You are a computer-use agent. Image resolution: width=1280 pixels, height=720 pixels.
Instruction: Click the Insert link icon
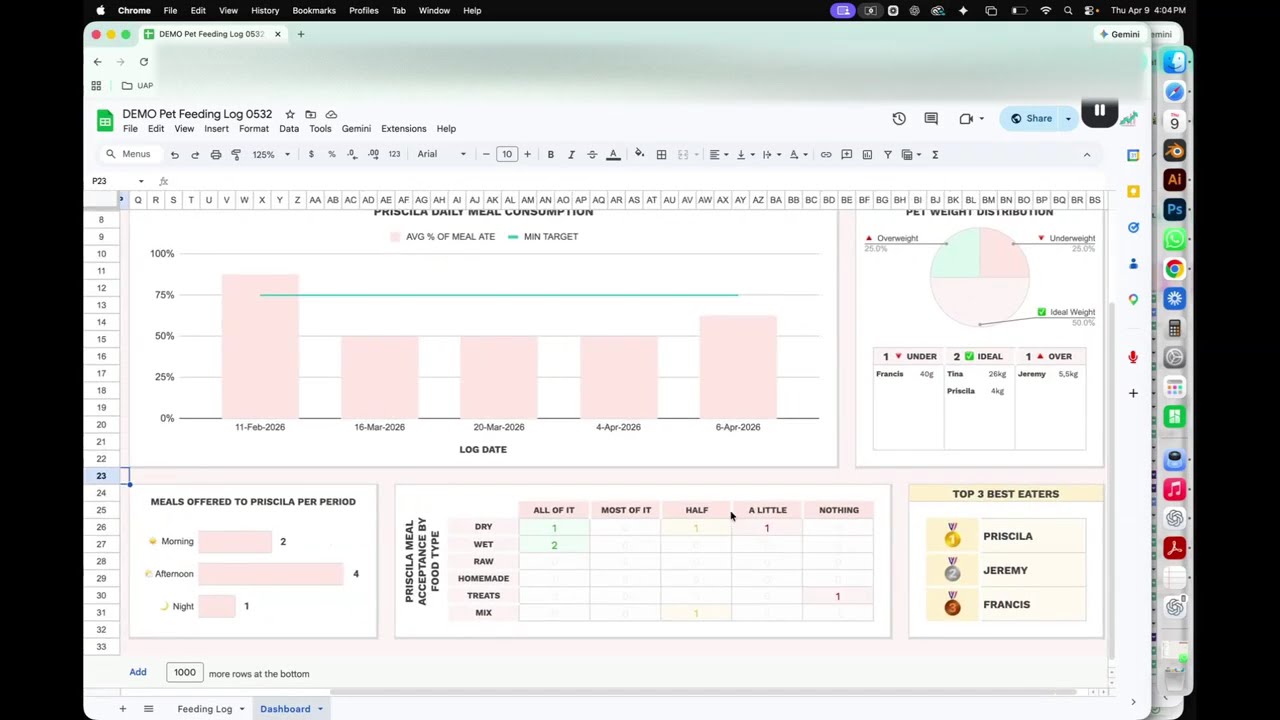(x=826, y=155)
